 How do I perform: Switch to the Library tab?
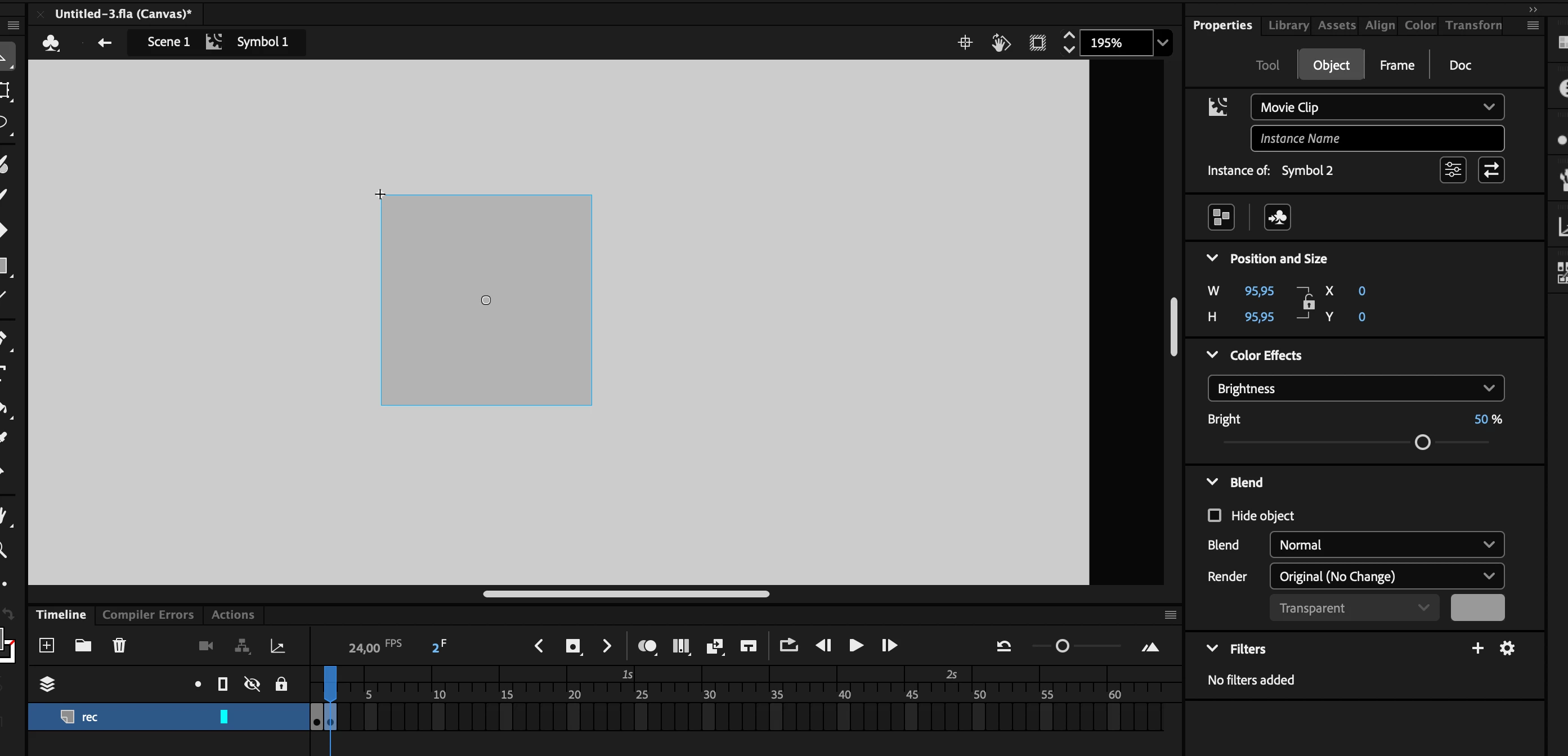(x=1288, y=25)
